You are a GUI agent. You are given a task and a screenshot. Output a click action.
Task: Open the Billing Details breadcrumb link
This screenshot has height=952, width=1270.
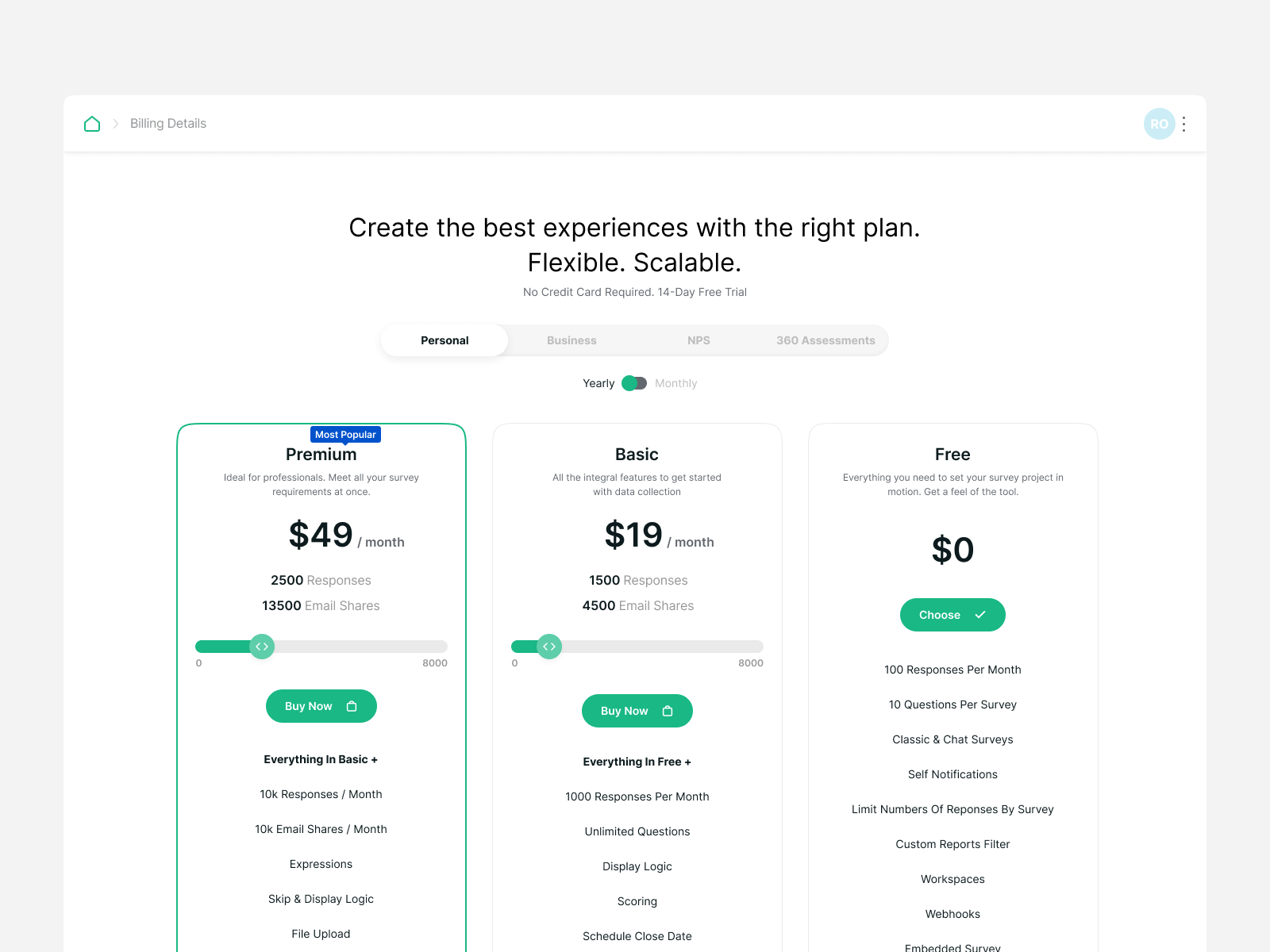tap(168, 124)
